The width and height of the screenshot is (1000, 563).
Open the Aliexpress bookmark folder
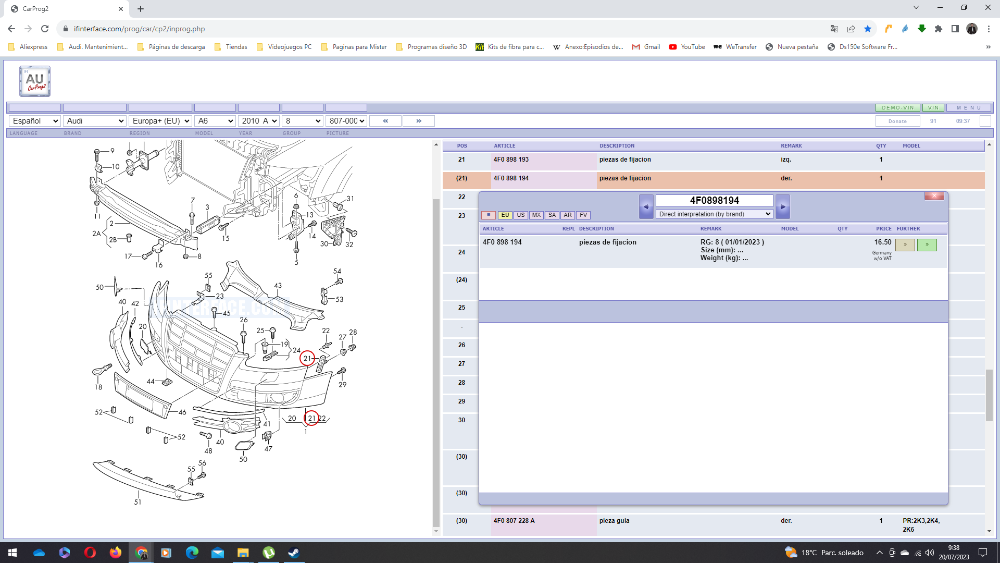coord(27,47)
